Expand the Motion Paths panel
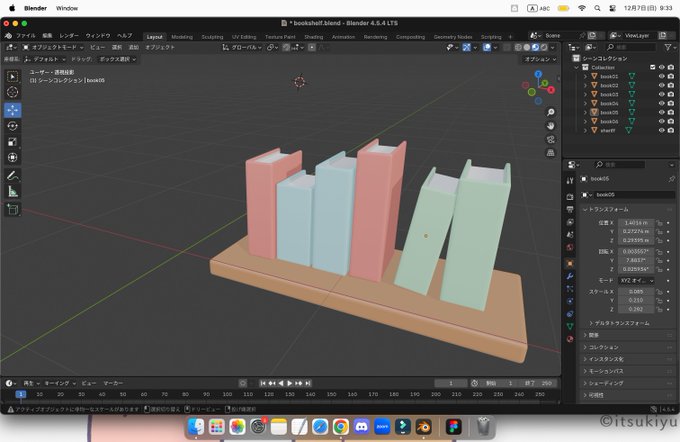The image size is (680, 442). 604,371
